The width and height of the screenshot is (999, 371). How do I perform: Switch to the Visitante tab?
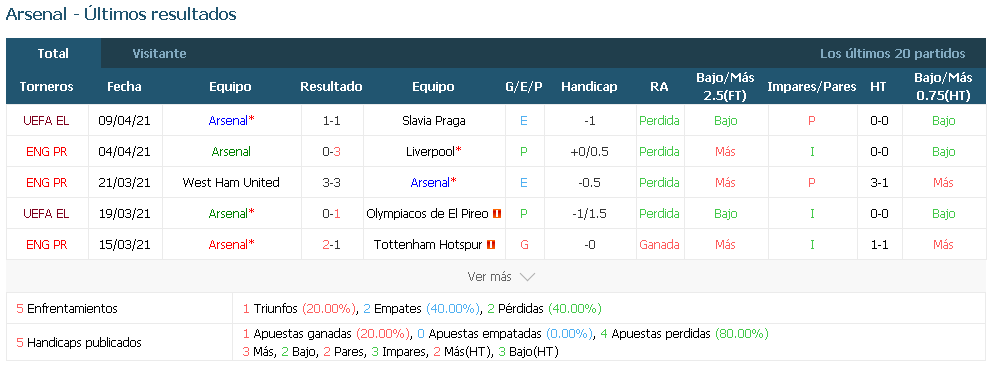[159, 54]
